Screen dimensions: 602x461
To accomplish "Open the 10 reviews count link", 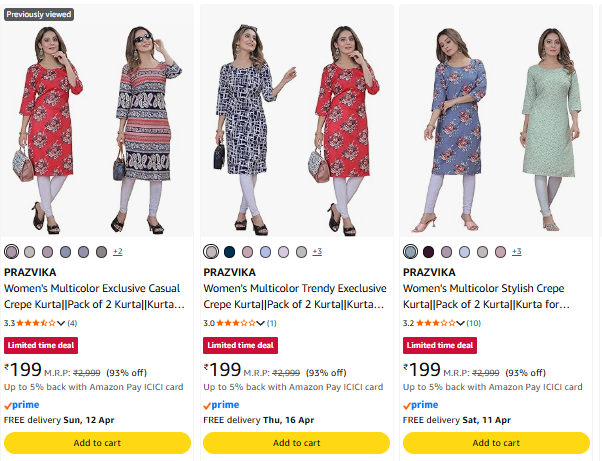I will [473, 323].
